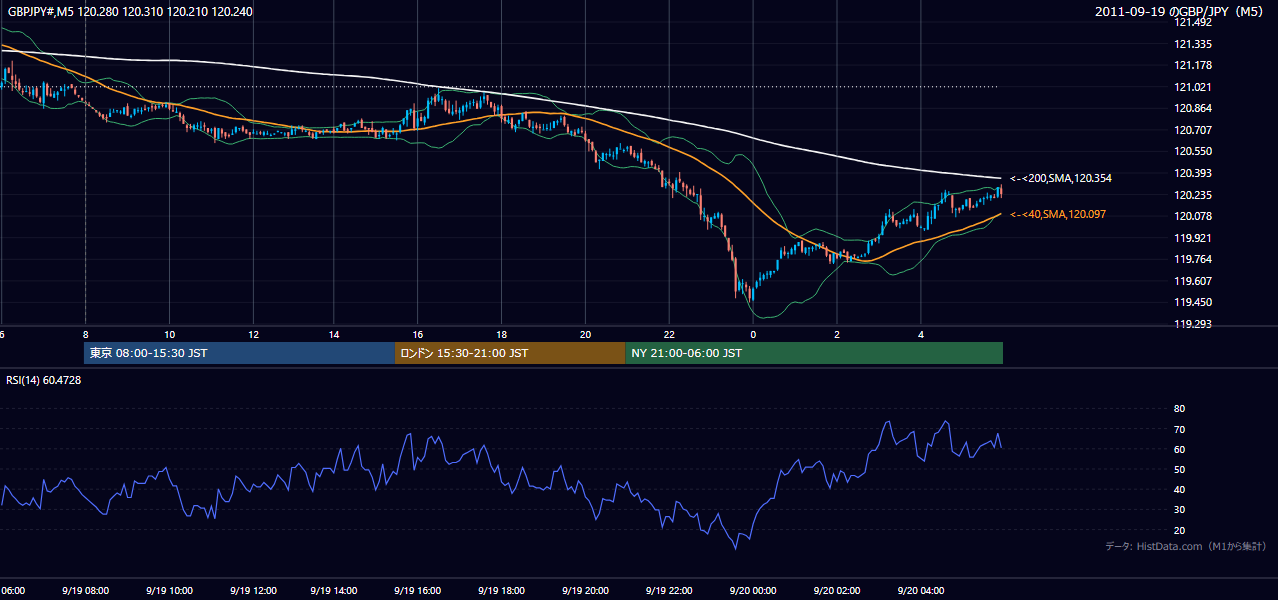Click the RSI 30 level label

click(x=1179, y=510)
